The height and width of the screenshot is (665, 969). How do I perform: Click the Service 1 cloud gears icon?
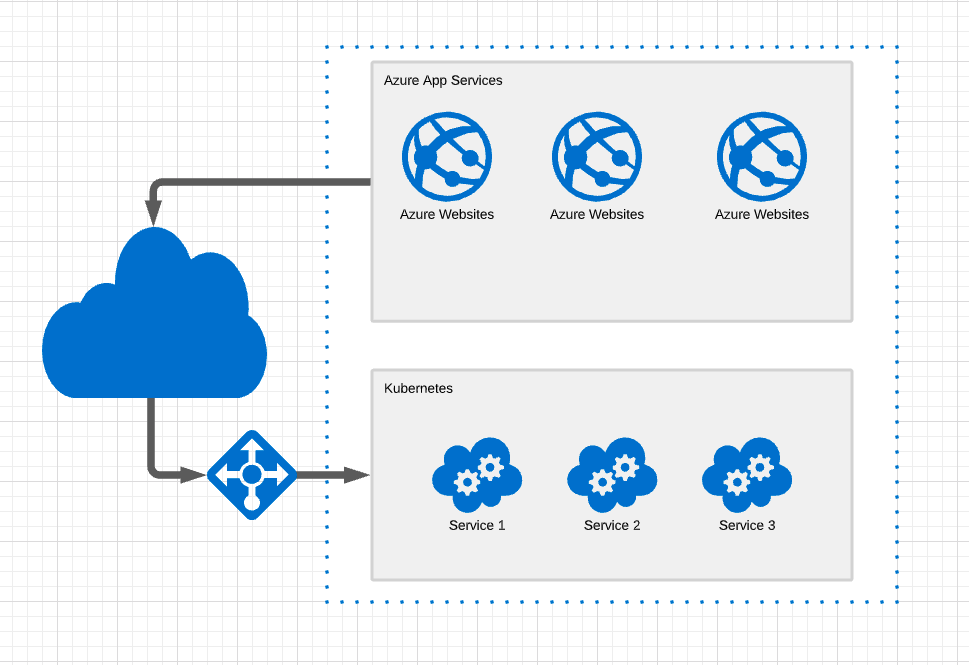(477, 474)
